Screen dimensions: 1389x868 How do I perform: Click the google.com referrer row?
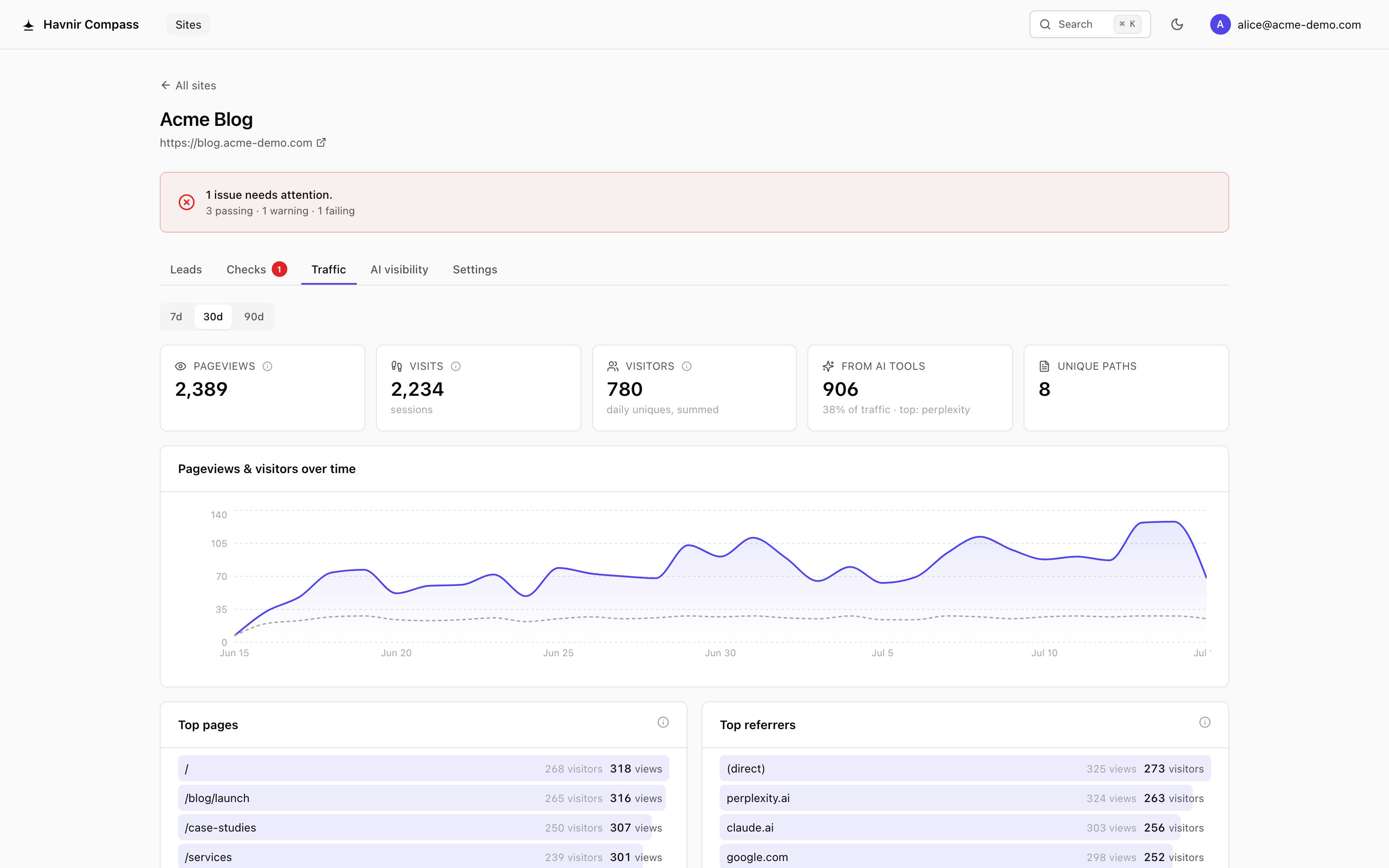pos(965,857)
